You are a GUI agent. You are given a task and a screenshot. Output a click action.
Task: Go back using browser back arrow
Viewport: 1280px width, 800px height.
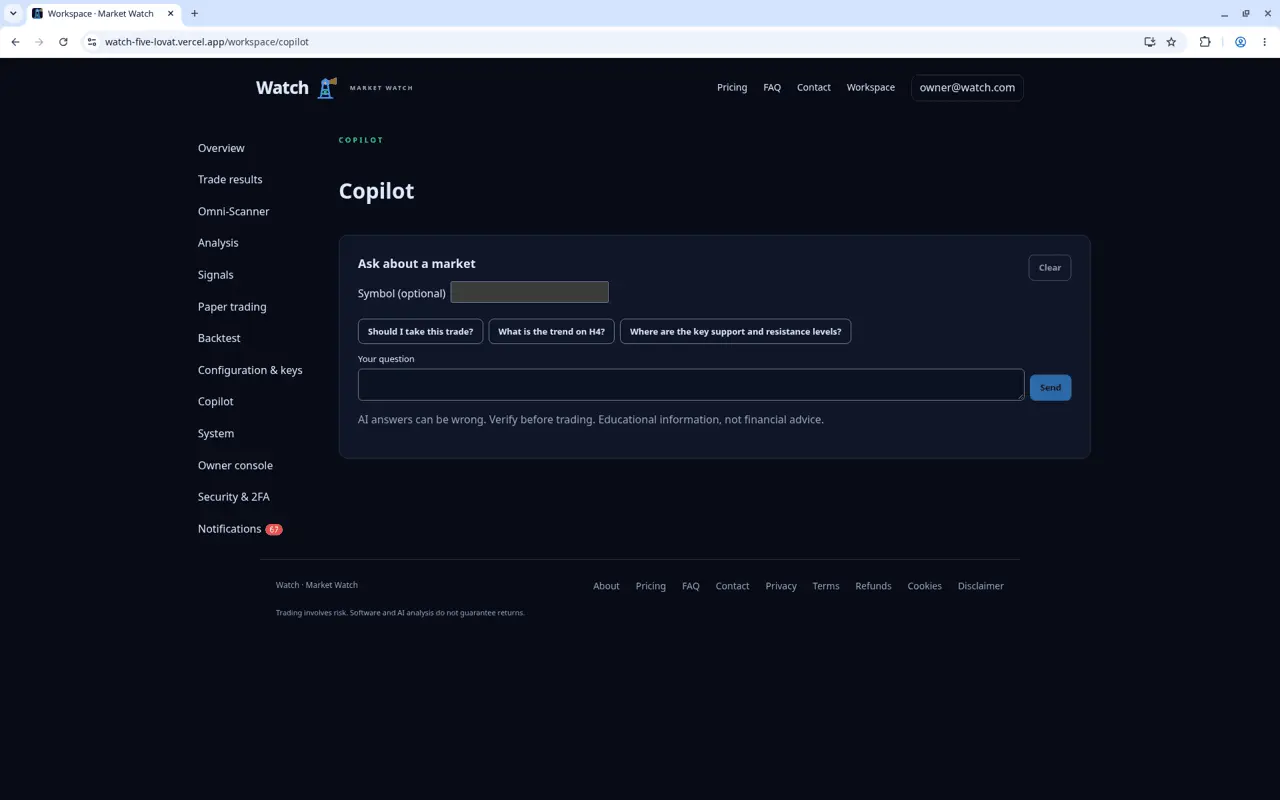tap(15, 42)
